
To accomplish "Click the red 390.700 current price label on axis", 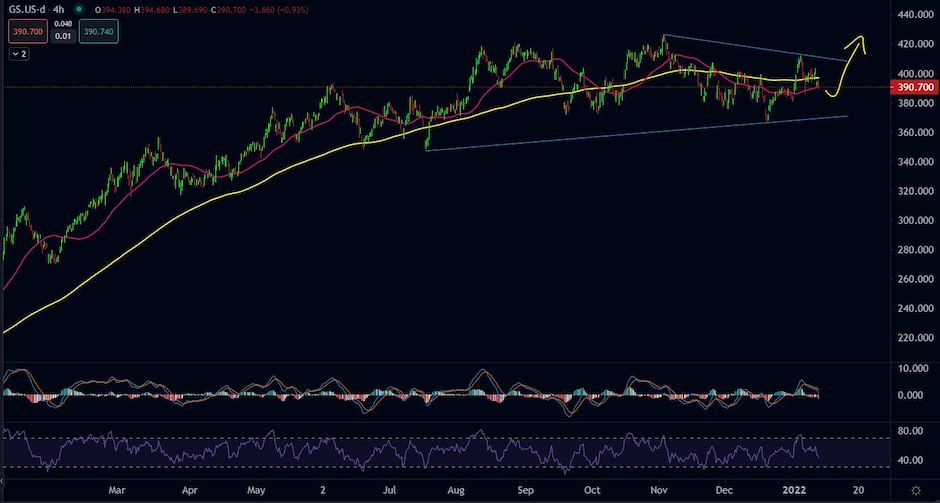I will [916, 88].
